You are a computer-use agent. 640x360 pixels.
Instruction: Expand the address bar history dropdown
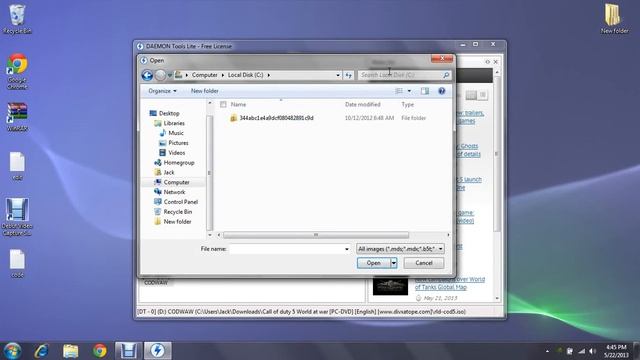pyautogui.click(x=338, y=75)
